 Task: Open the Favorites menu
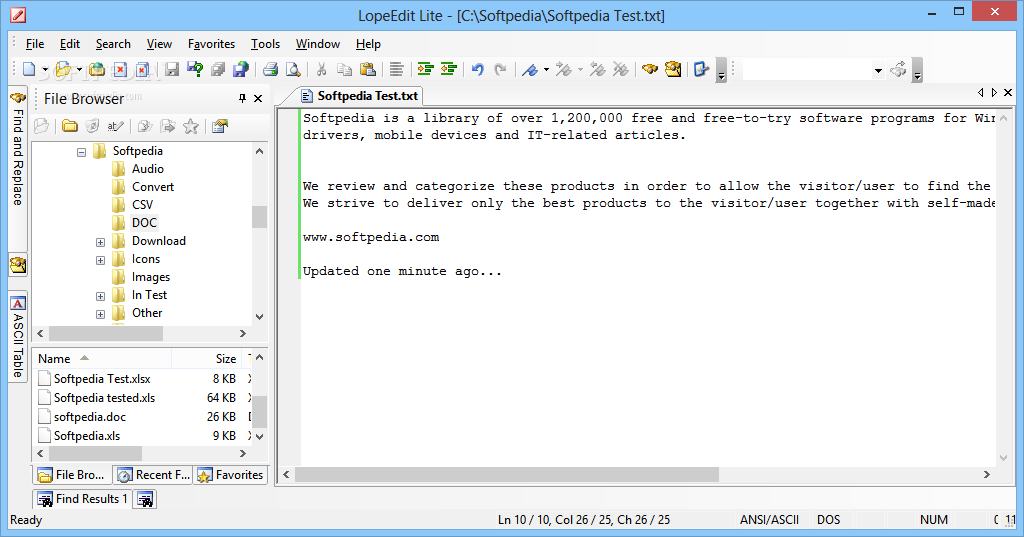coord(211,44)
